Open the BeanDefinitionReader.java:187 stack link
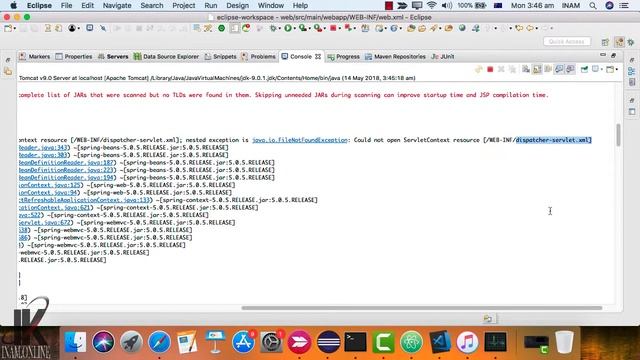 66,162
